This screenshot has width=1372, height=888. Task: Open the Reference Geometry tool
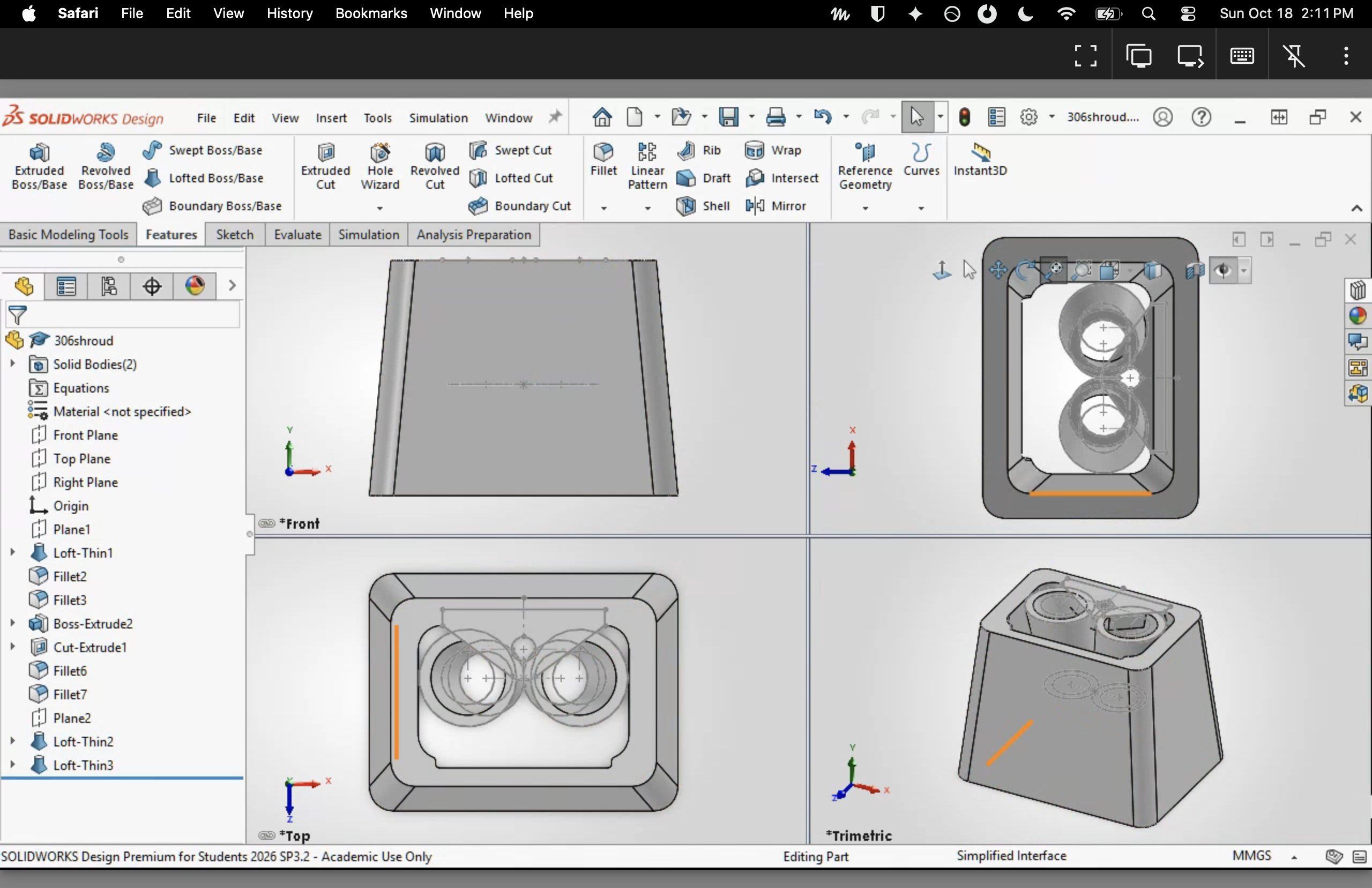(865, 166)
